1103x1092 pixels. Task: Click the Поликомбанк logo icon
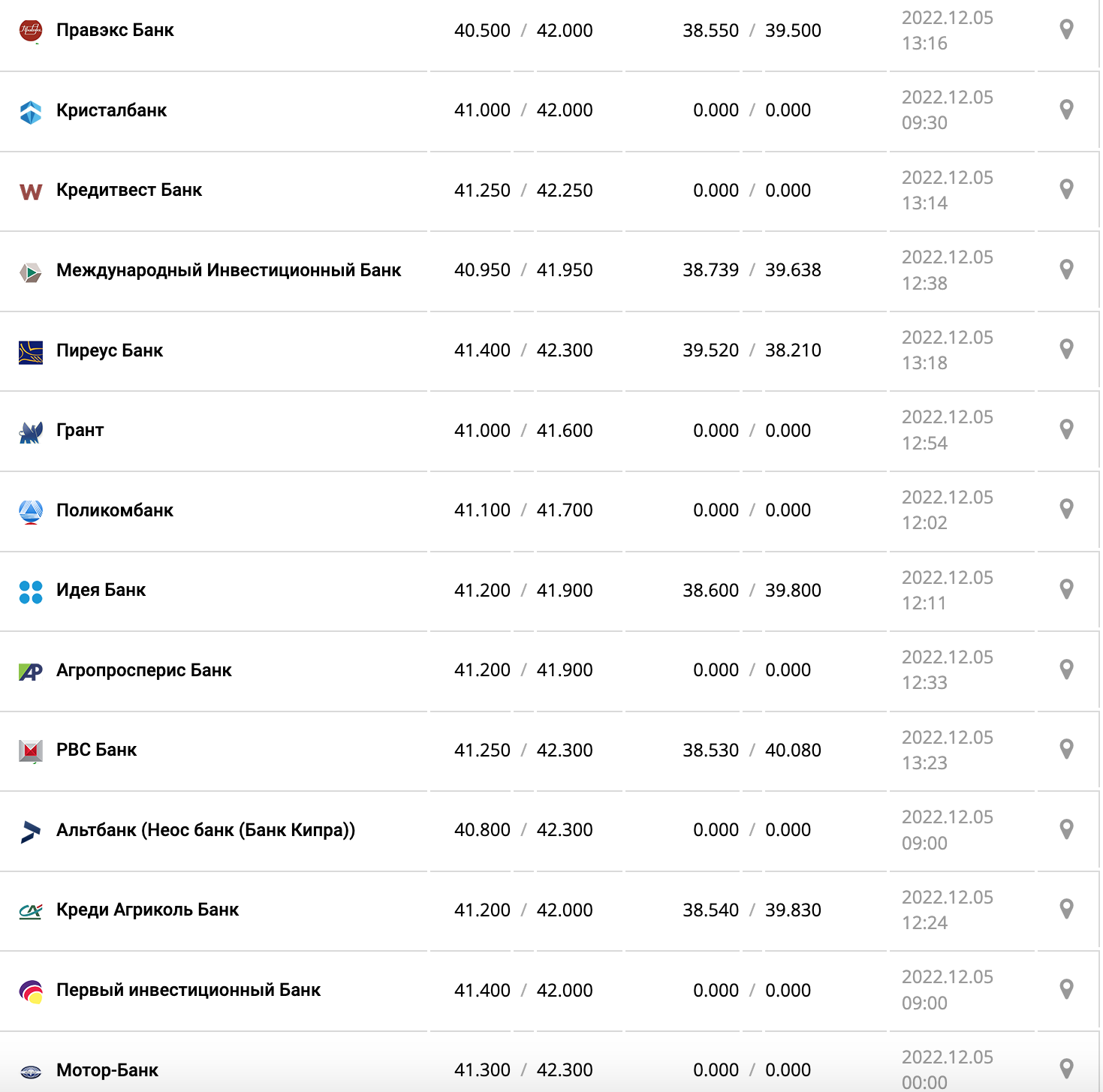click(x=31, y=511)
